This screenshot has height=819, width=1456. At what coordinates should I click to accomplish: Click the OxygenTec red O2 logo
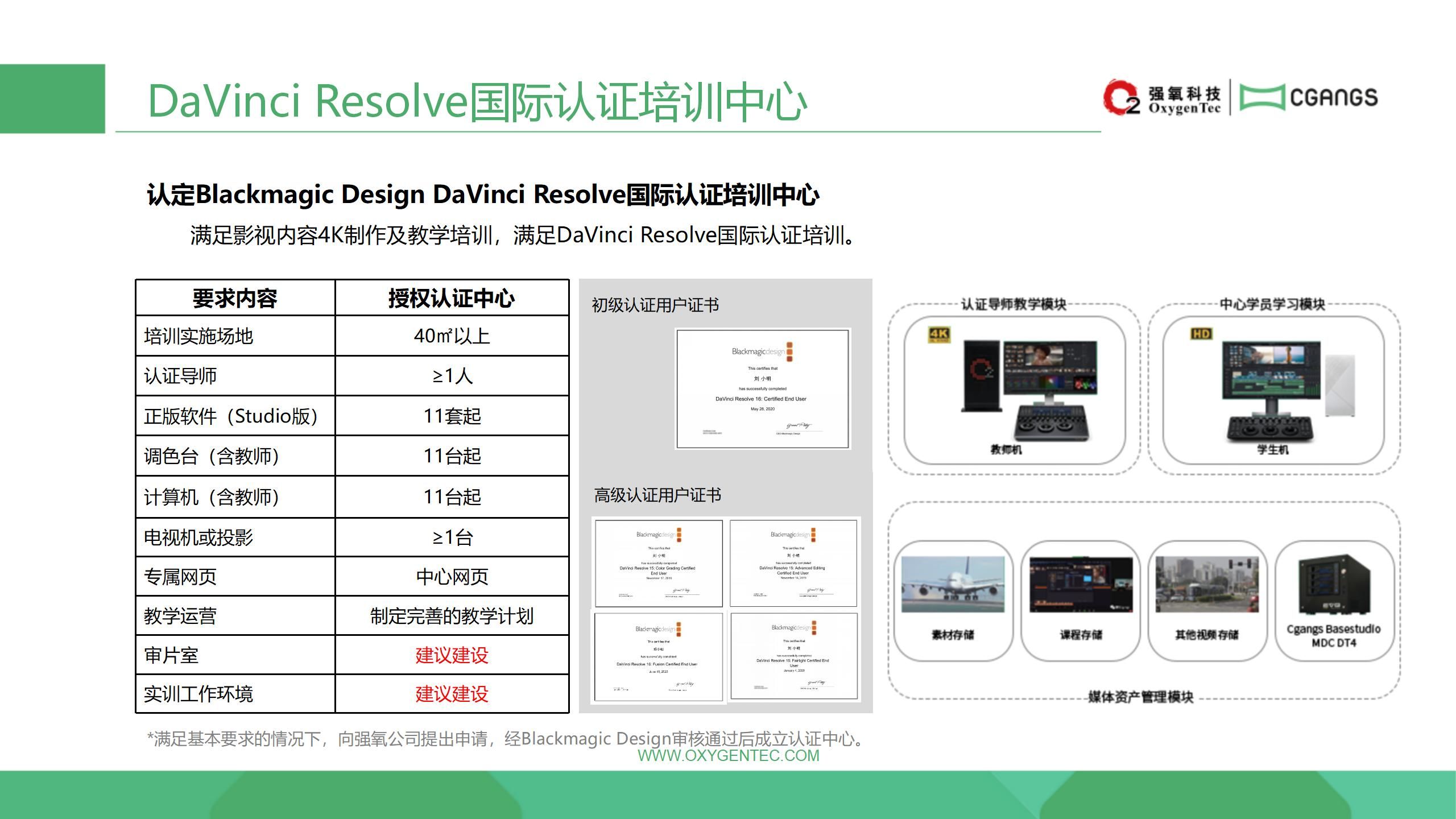pyautogui.click(x=1121, y=97)
